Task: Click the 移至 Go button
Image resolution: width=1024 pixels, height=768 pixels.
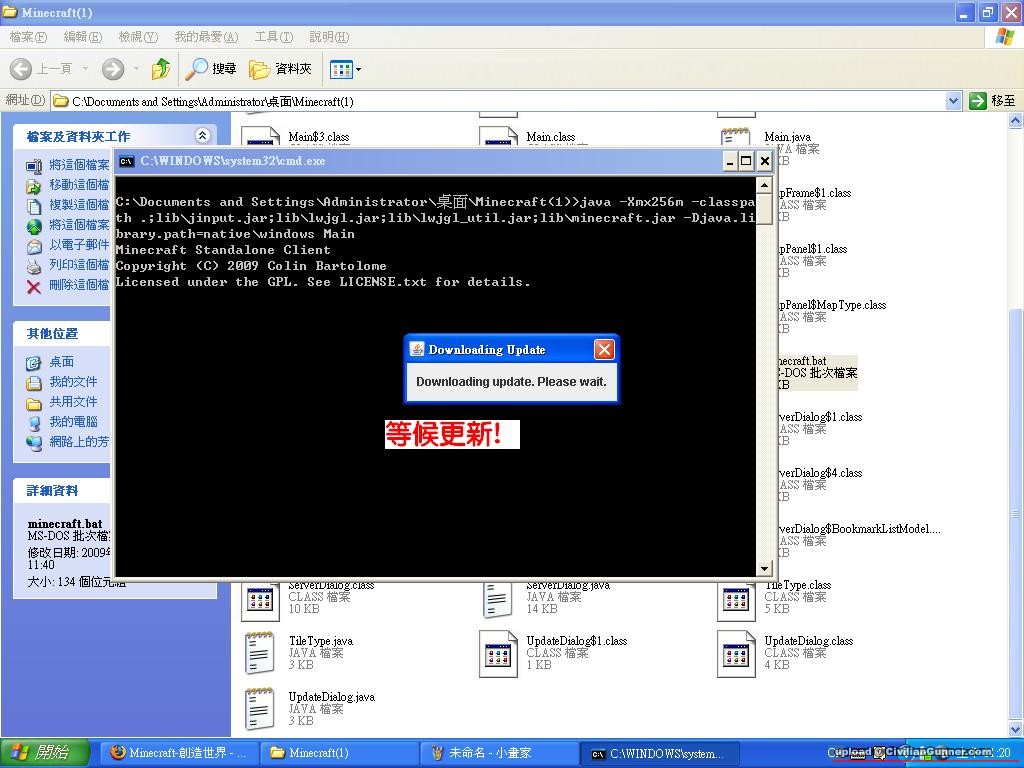Action: coord(992,101)
